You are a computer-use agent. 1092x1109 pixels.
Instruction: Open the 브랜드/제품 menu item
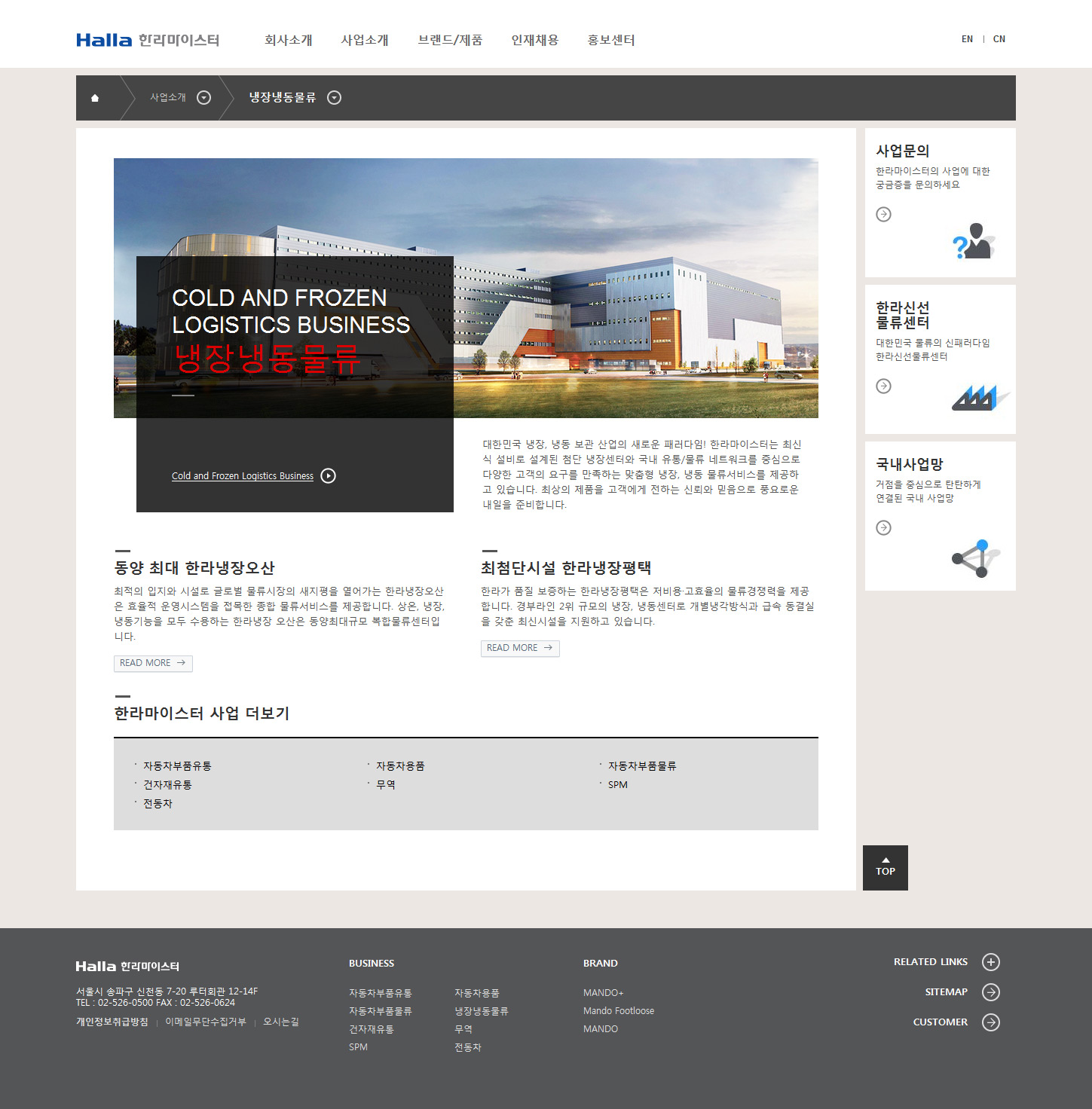click(x=450, y=40)
